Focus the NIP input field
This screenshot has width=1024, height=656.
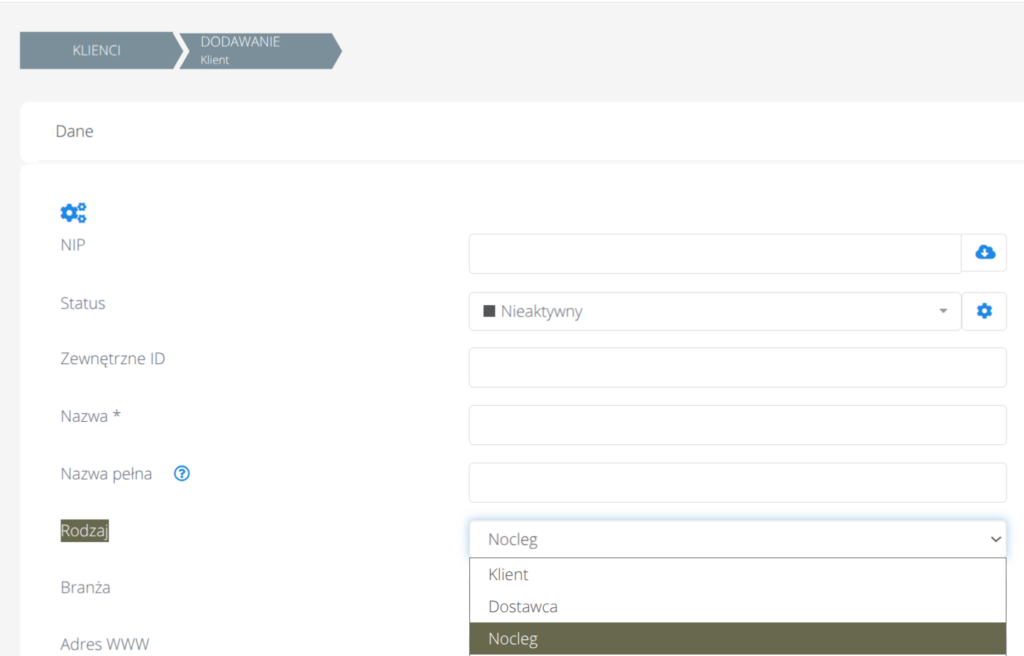pyautogui.click(x=714, y=254)
